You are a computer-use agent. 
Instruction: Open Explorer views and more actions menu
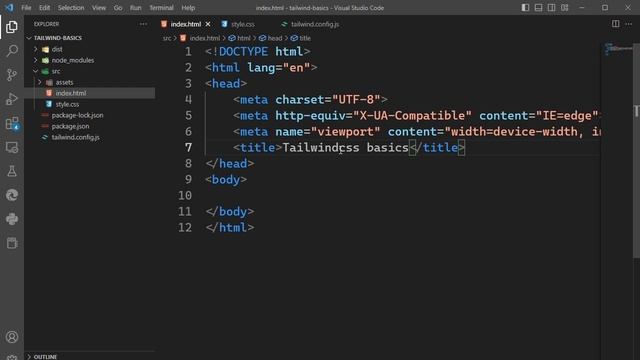[143, 24]
